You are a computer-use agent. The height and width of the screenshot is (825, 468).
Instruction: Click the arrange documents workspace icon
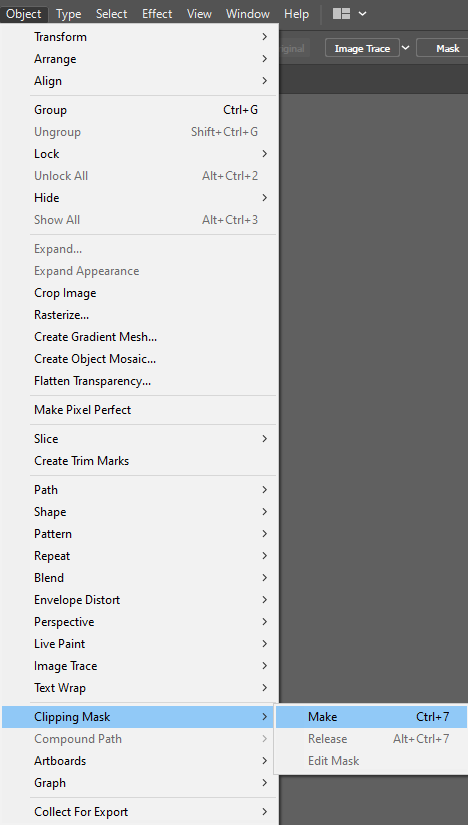(341, 14)
